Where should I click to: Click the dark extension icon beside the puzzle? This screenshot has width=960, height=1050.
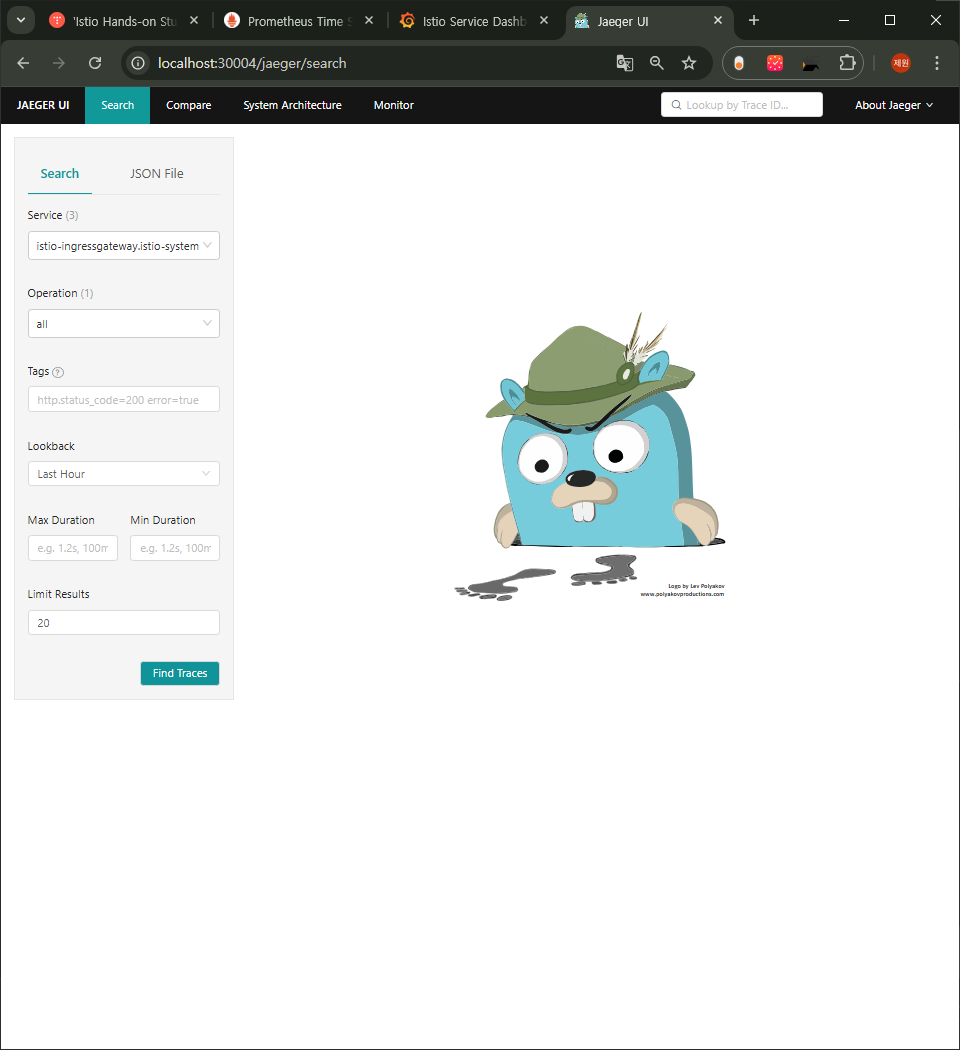(811, 63)
